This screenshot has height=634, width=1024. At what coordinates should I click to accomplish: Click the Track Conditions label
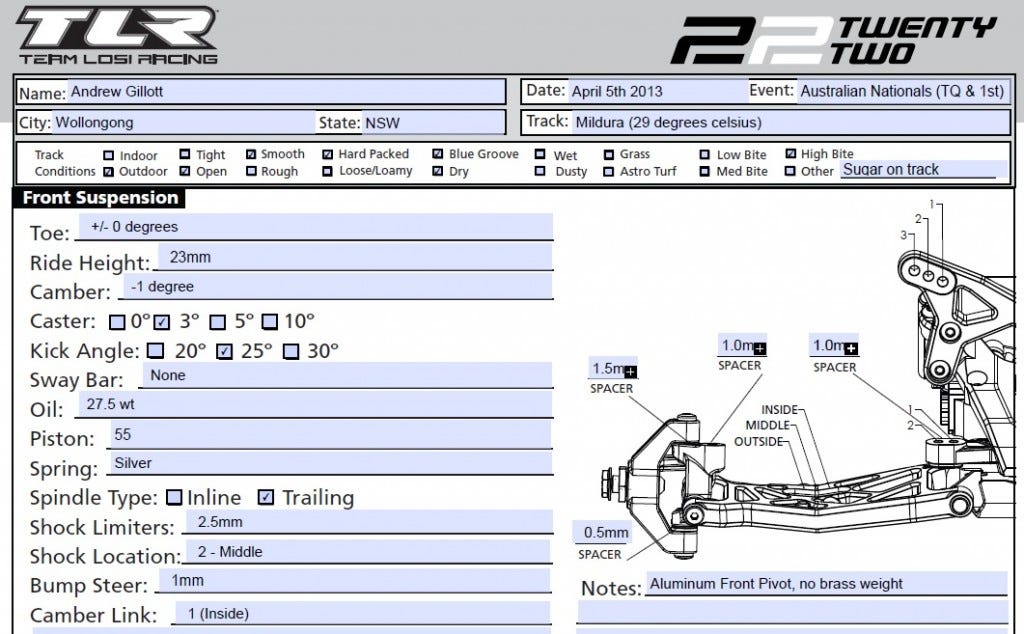[x=65, y=163]
